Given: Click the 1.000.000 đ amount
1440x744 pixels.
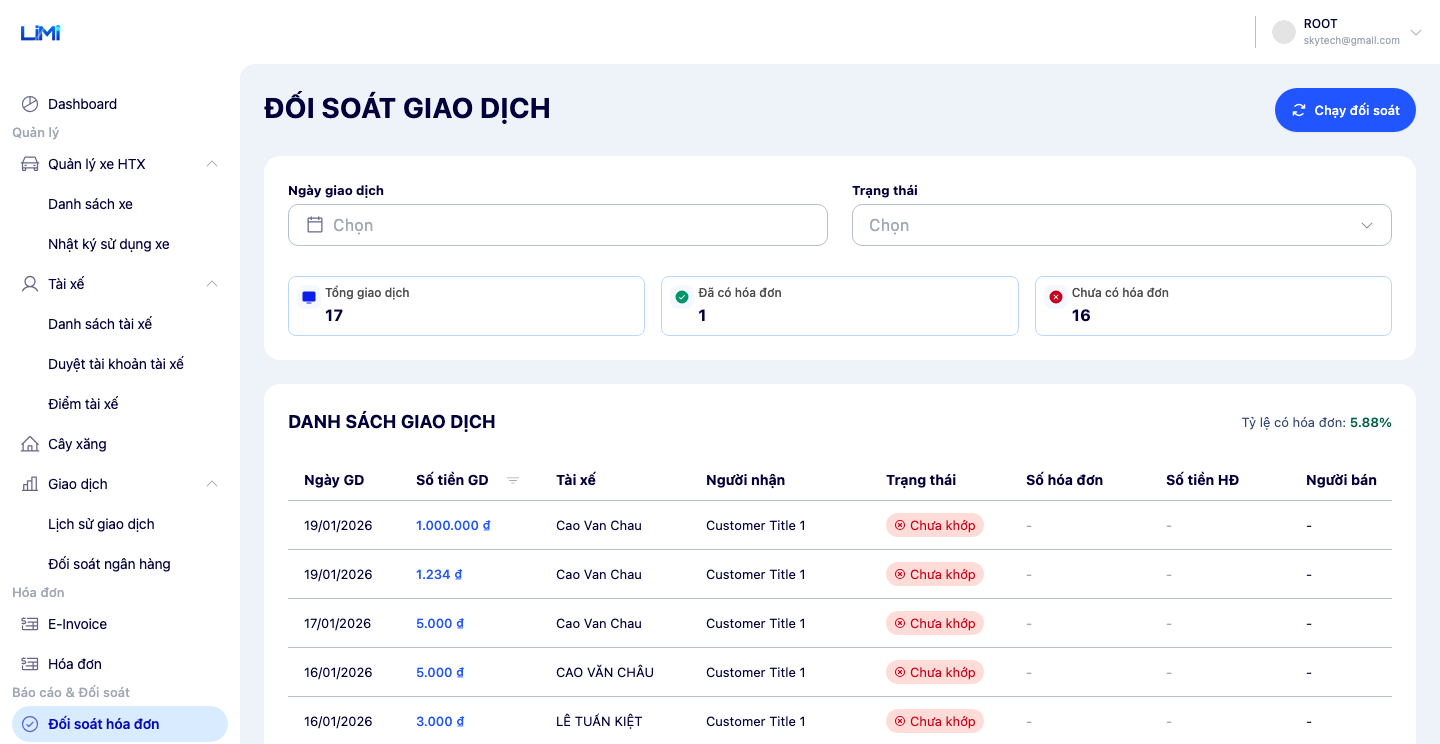Looking at the screenshot, I should coord(453,525).
